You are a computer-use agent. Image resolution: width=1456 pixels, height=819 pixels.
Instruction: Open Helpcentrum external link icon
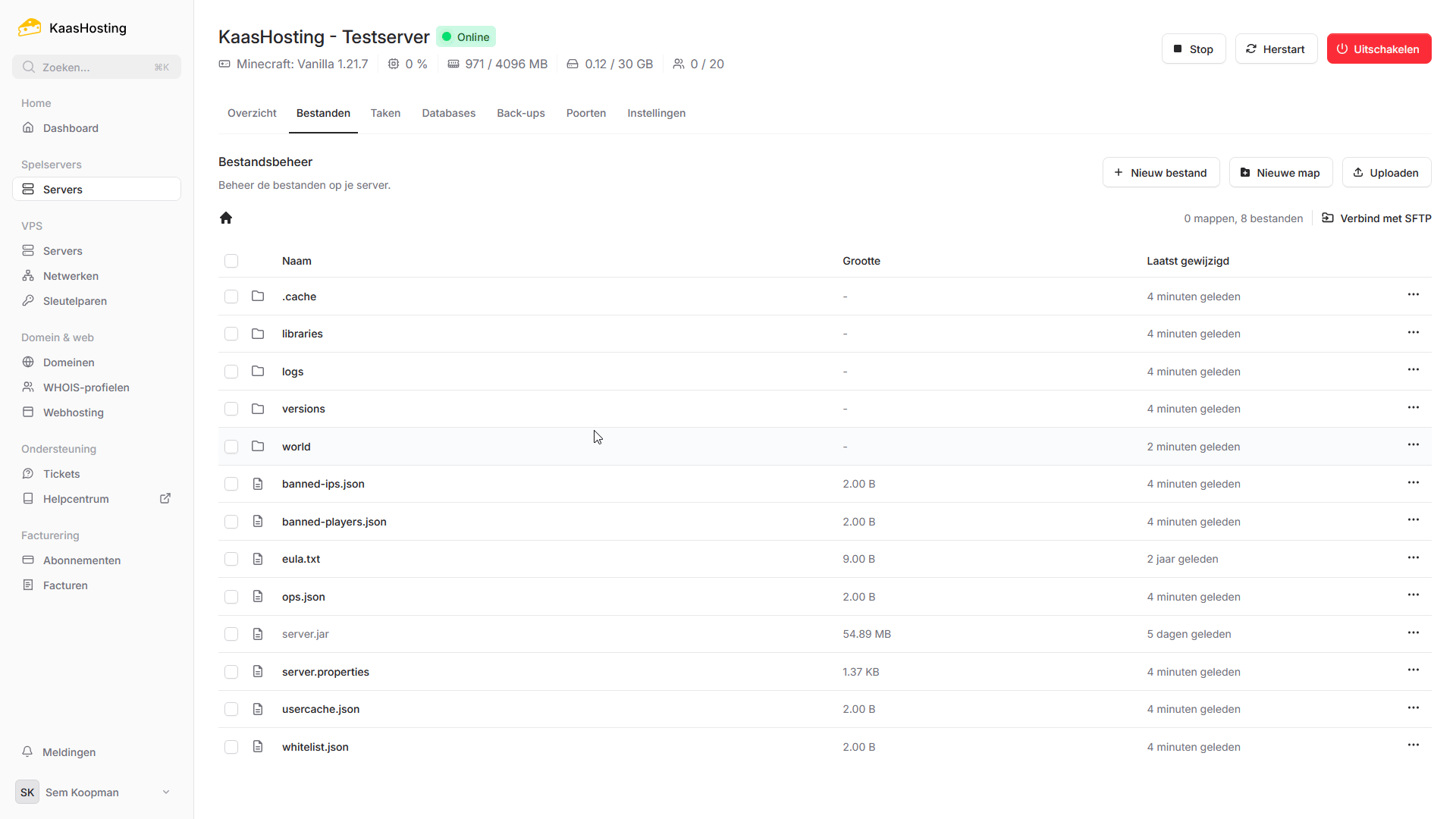coord(165,498)
